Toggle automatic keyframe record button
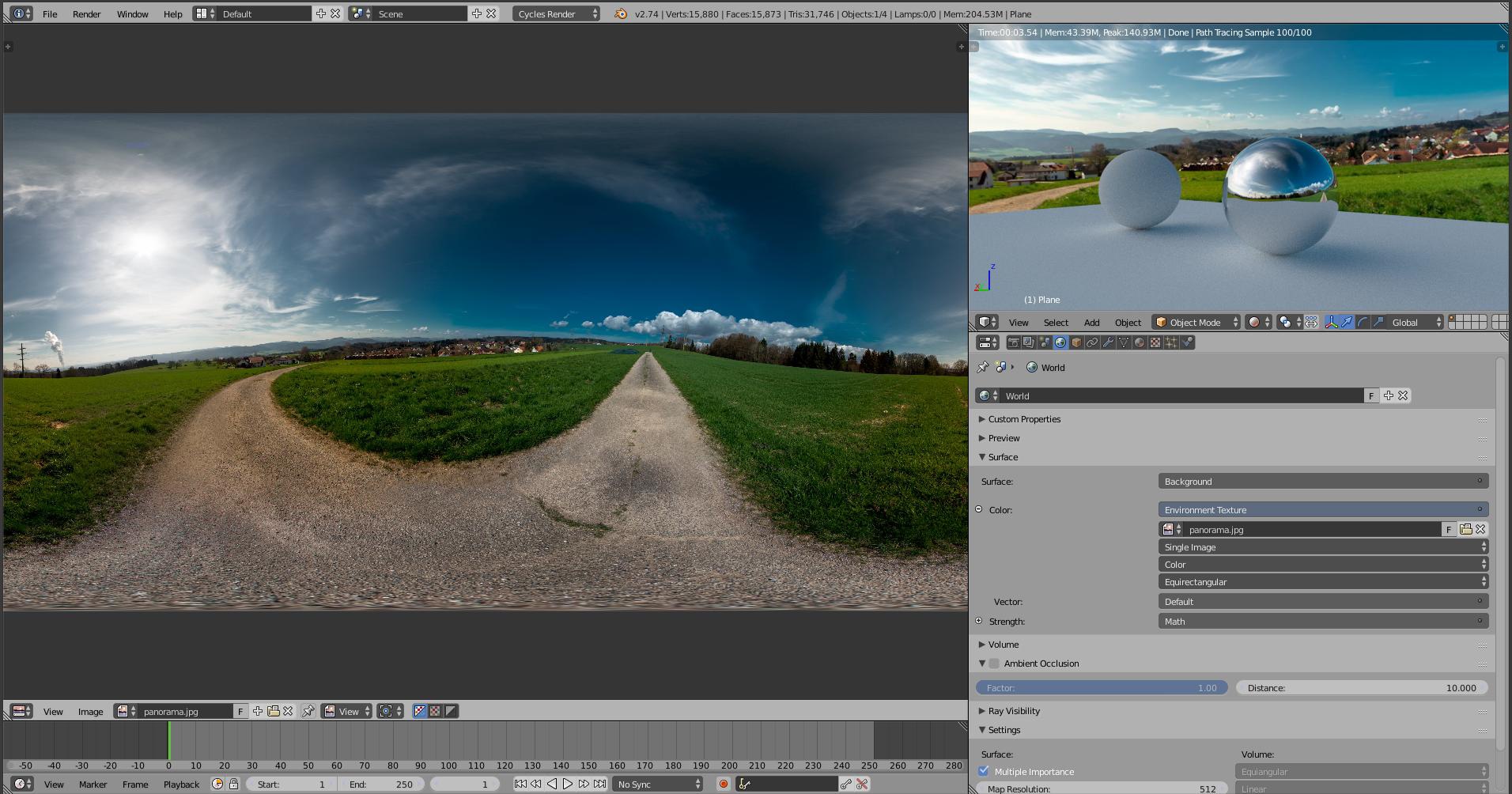The image size is (1512, 794). pyautogui.click(x=723, y=784)
